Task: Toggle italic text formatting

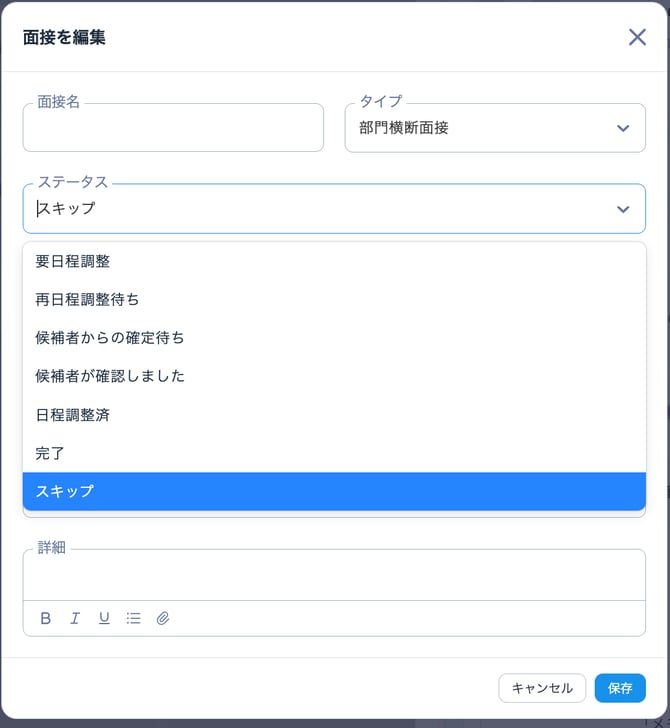Action: (x=75, y=618)
